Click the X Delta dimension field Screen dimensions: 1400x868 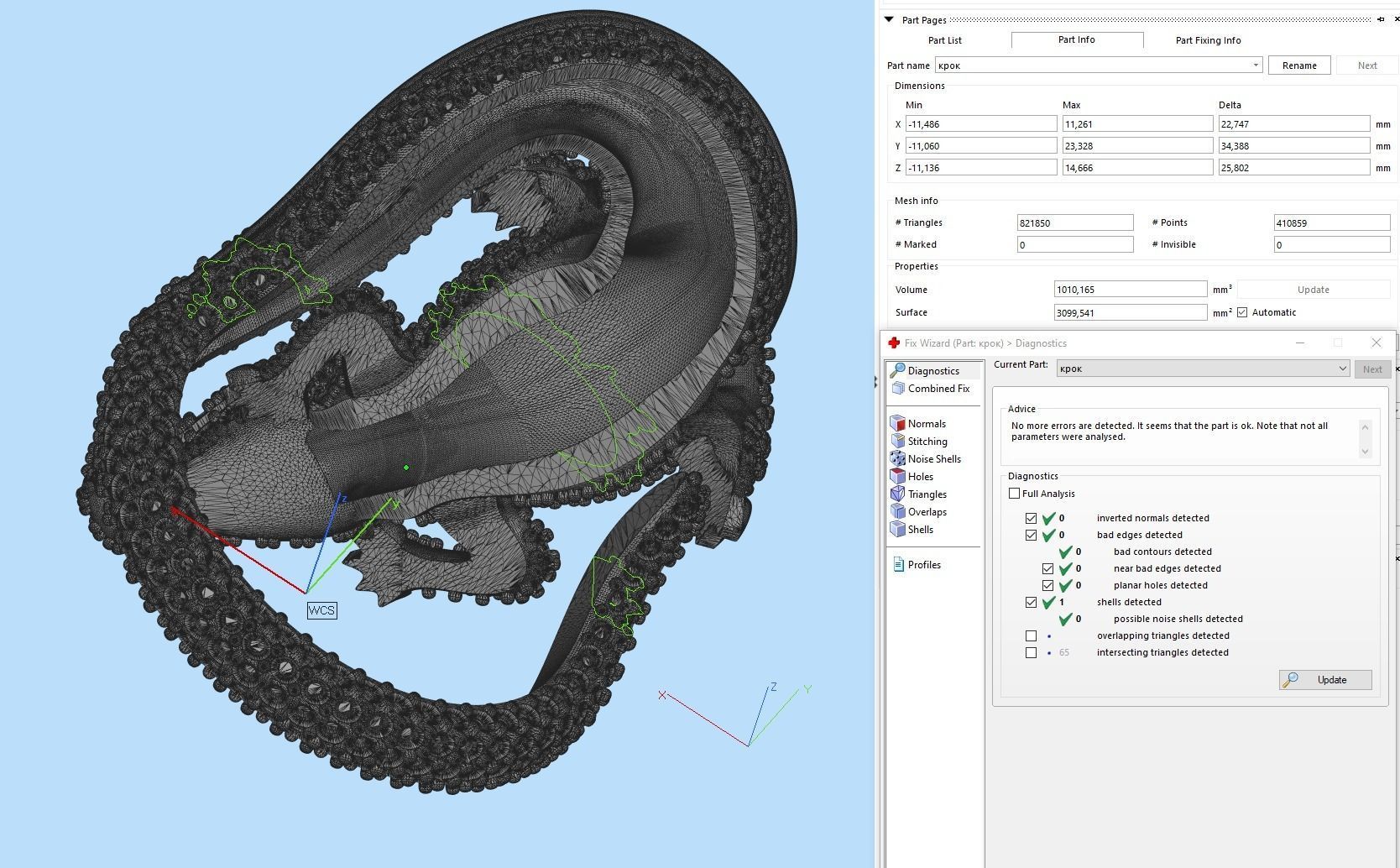tap(1294, 124)
